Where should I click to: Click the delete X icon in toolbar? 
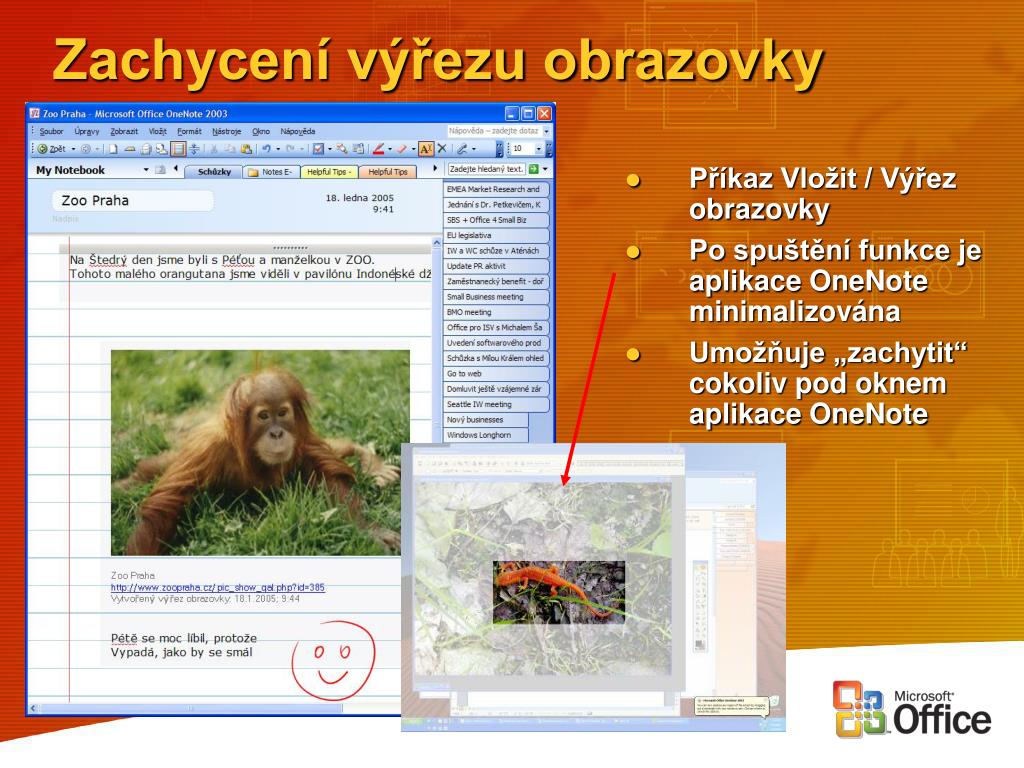tap(442, 149)
